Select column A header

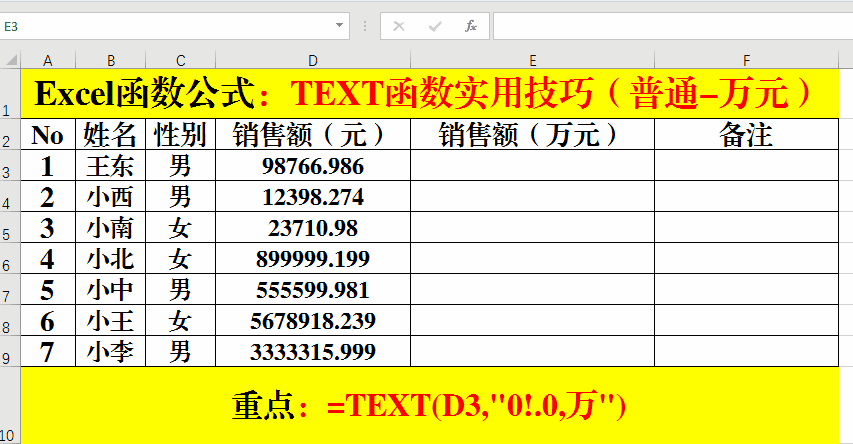tap(48, 60)
